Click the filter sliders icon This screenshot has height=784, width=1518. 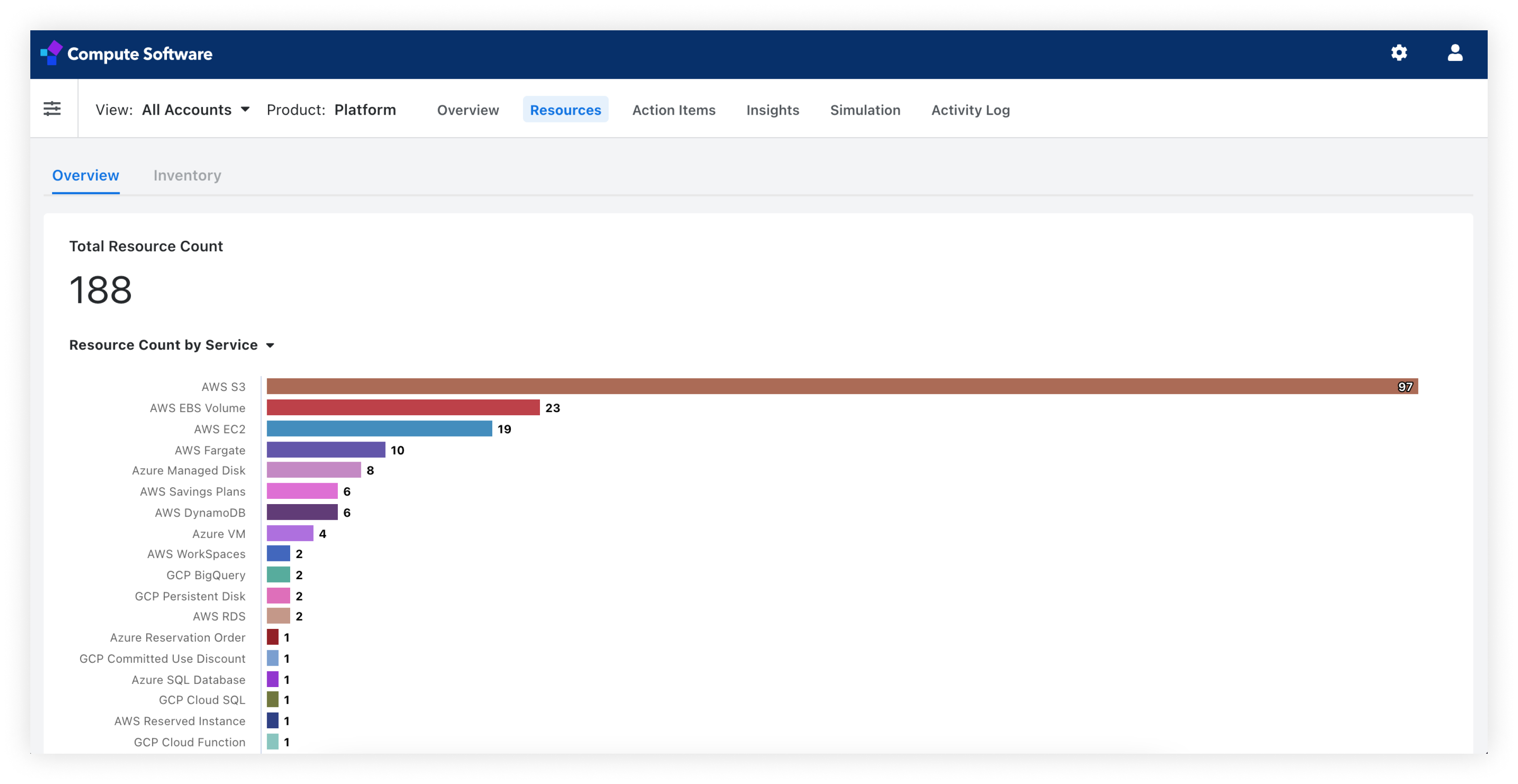[53, 108]
